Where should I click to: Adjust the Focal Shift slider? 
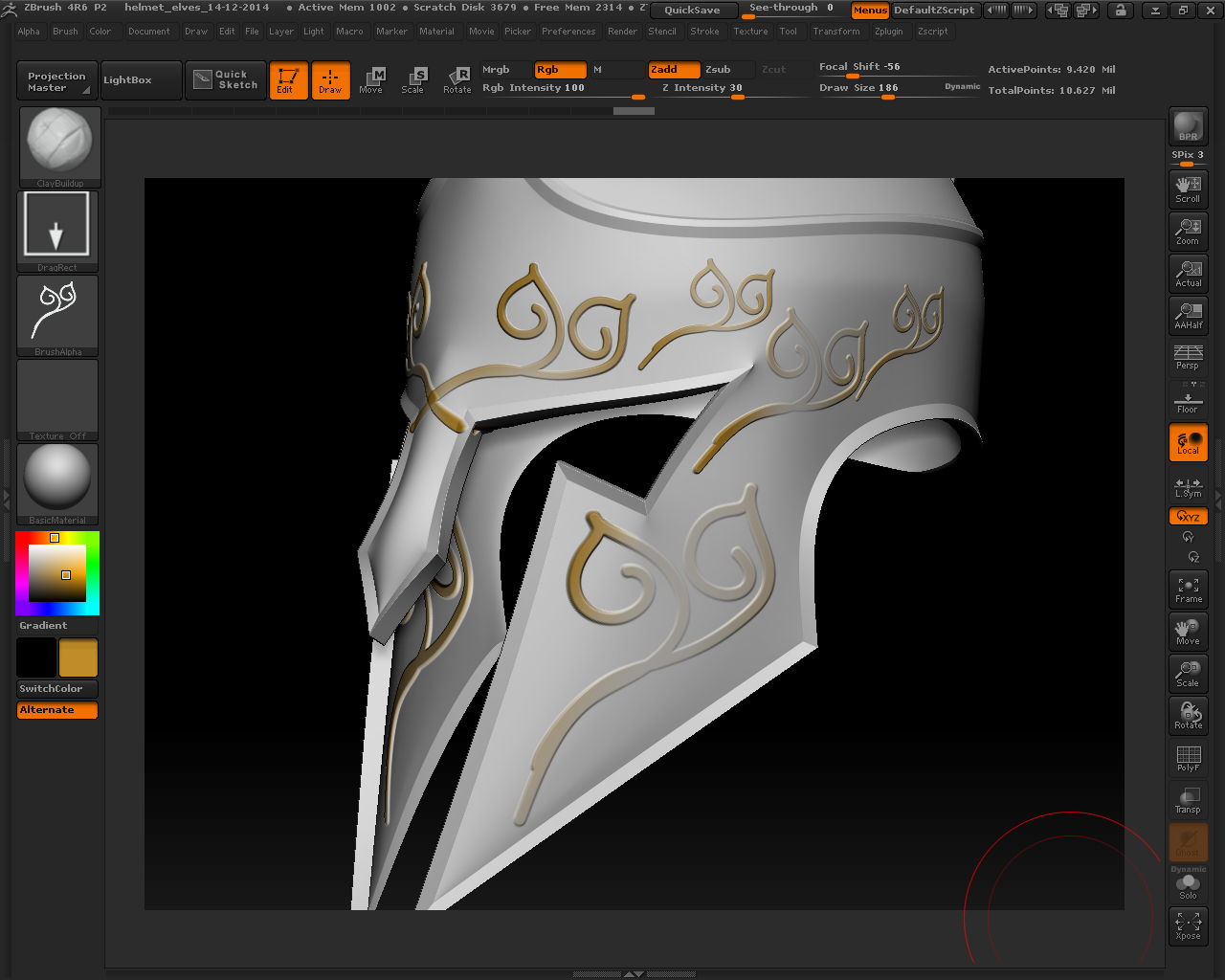click(x=898, y=68)
